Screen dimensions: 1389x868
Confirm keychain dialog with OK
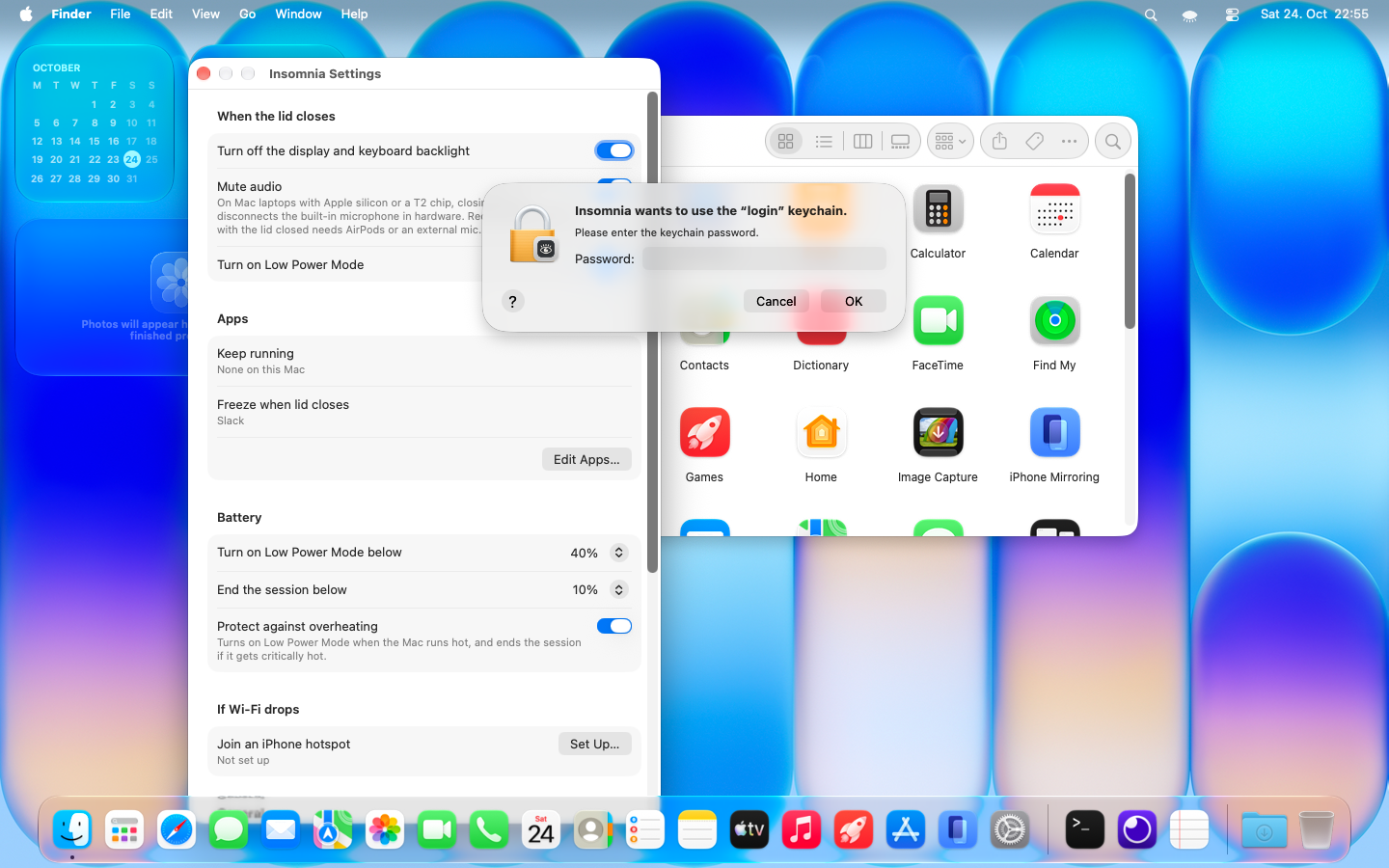854,301
